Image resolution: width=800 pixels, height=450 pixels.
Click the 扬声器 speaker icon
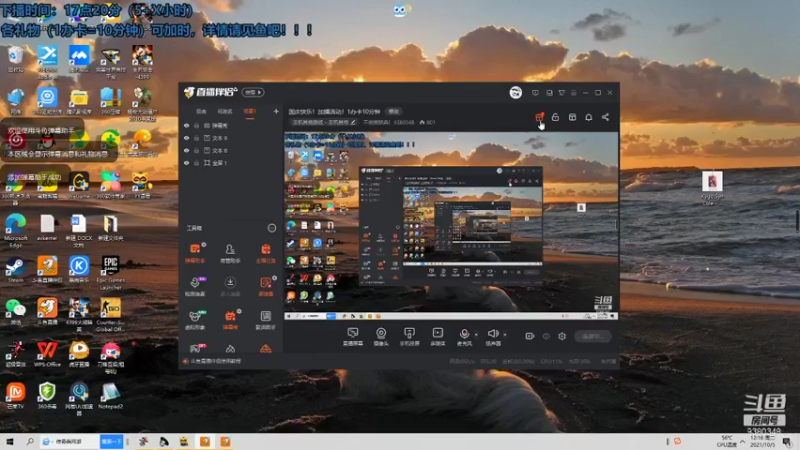point(493,334)
